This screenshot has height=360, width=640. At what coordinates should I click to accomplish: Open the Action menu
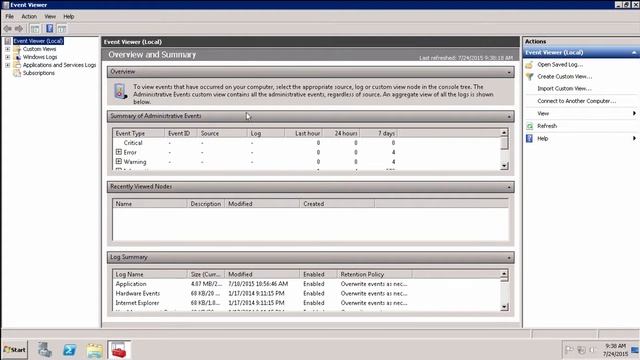point(29,16)
